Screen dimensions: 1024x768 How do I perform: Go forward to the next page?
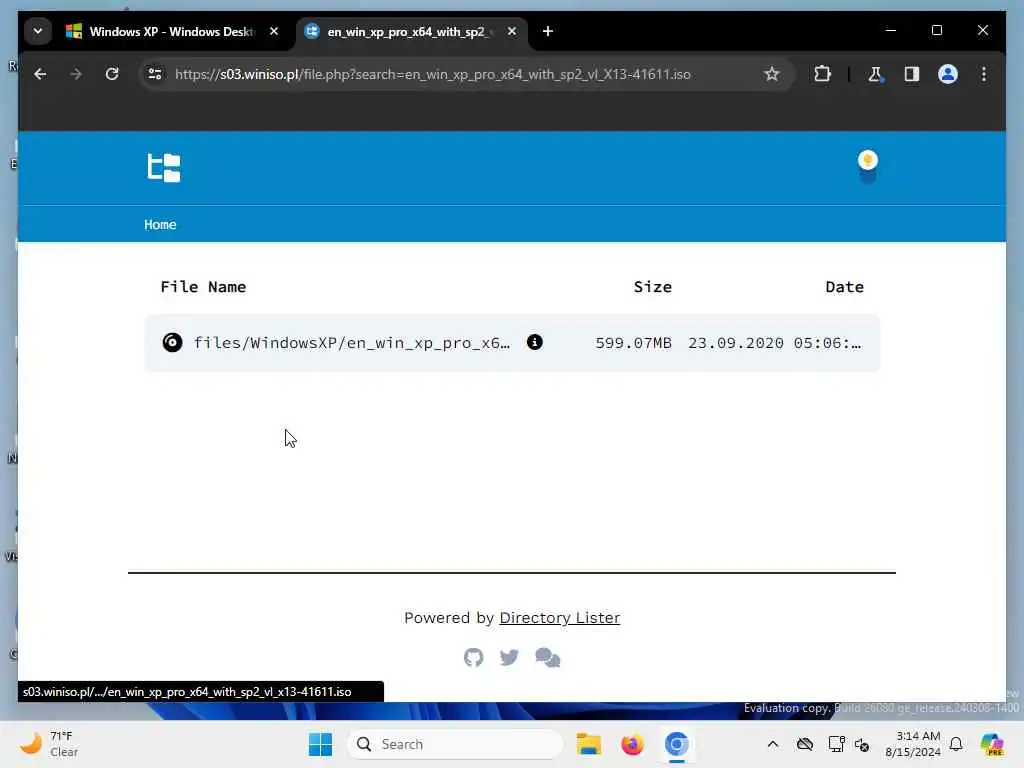pyautogui.click(x=76, y=74)
